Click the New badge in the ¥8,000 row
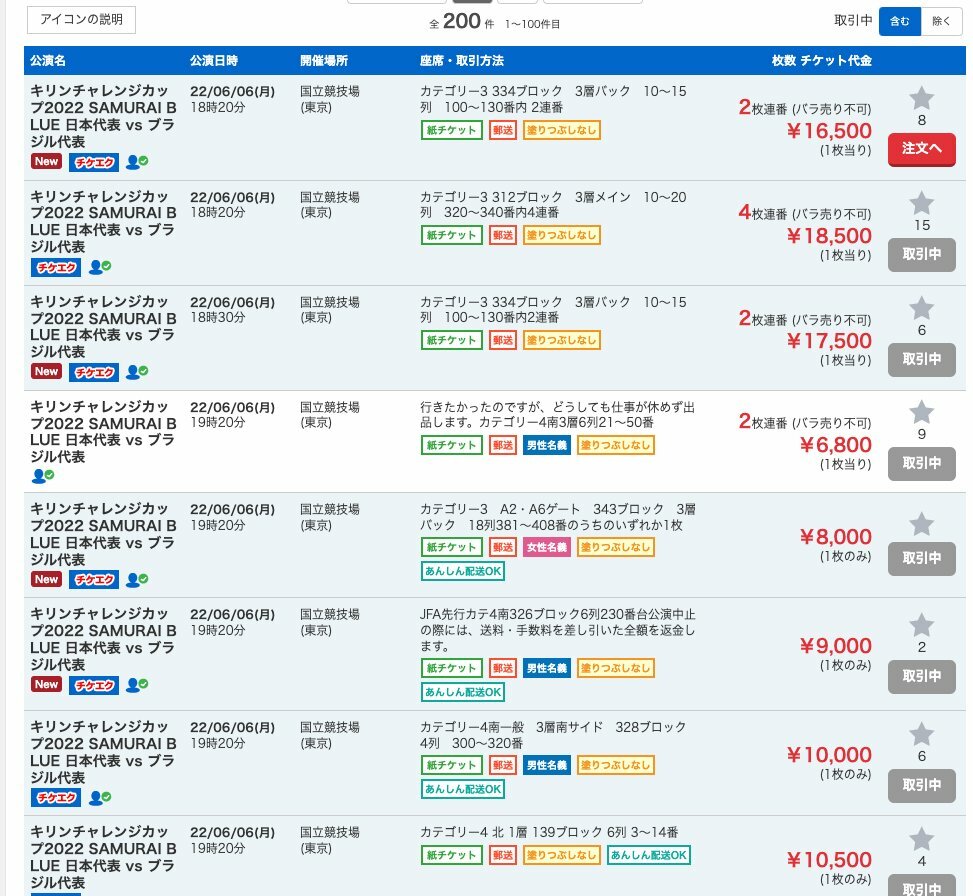This screenshot has width=973, height=896. pos(47,579)
